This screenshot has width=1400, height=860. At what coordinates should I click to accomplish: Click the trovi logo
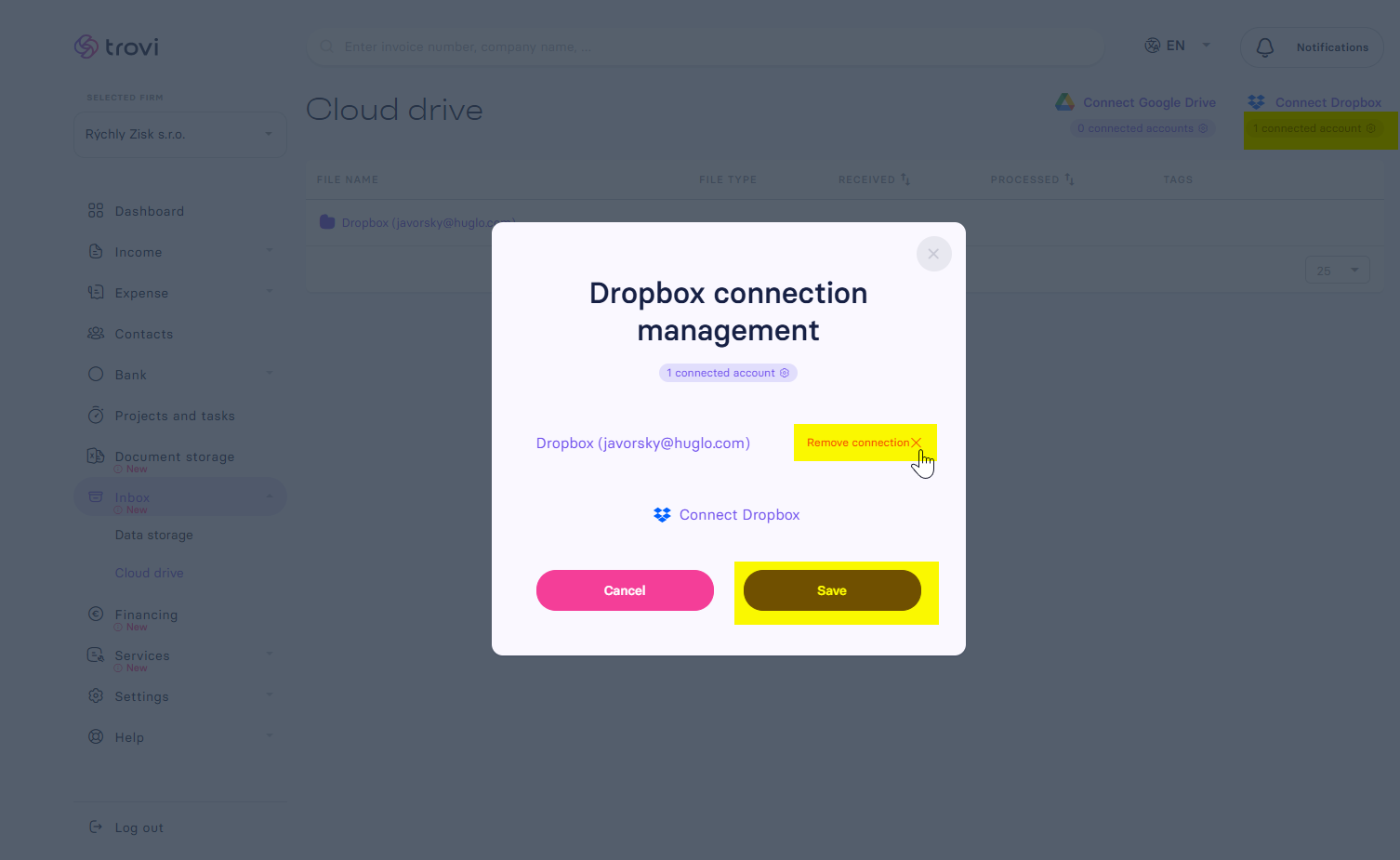pos(116,46)
